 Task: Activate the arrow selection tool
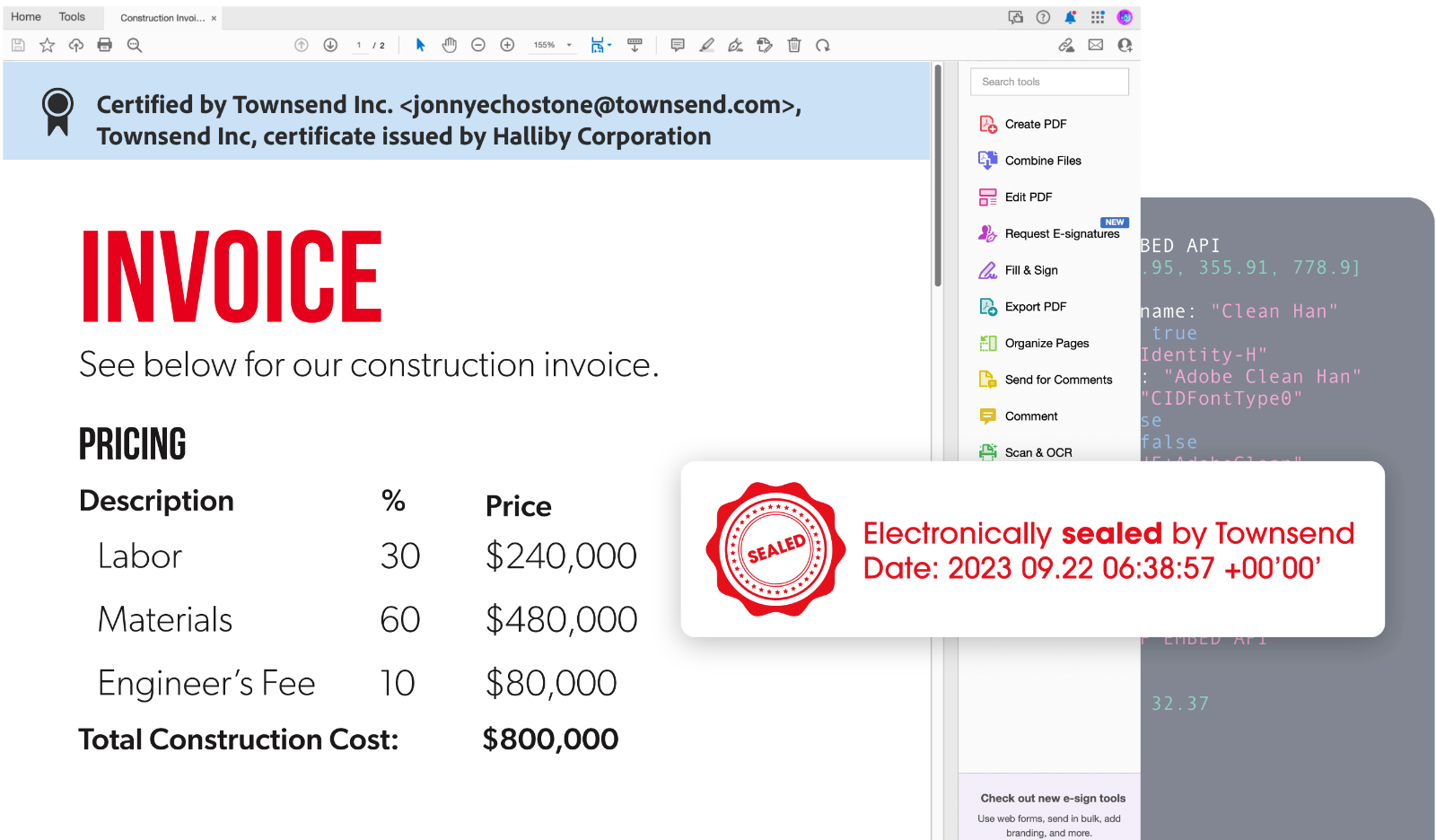tap(420, 45)
